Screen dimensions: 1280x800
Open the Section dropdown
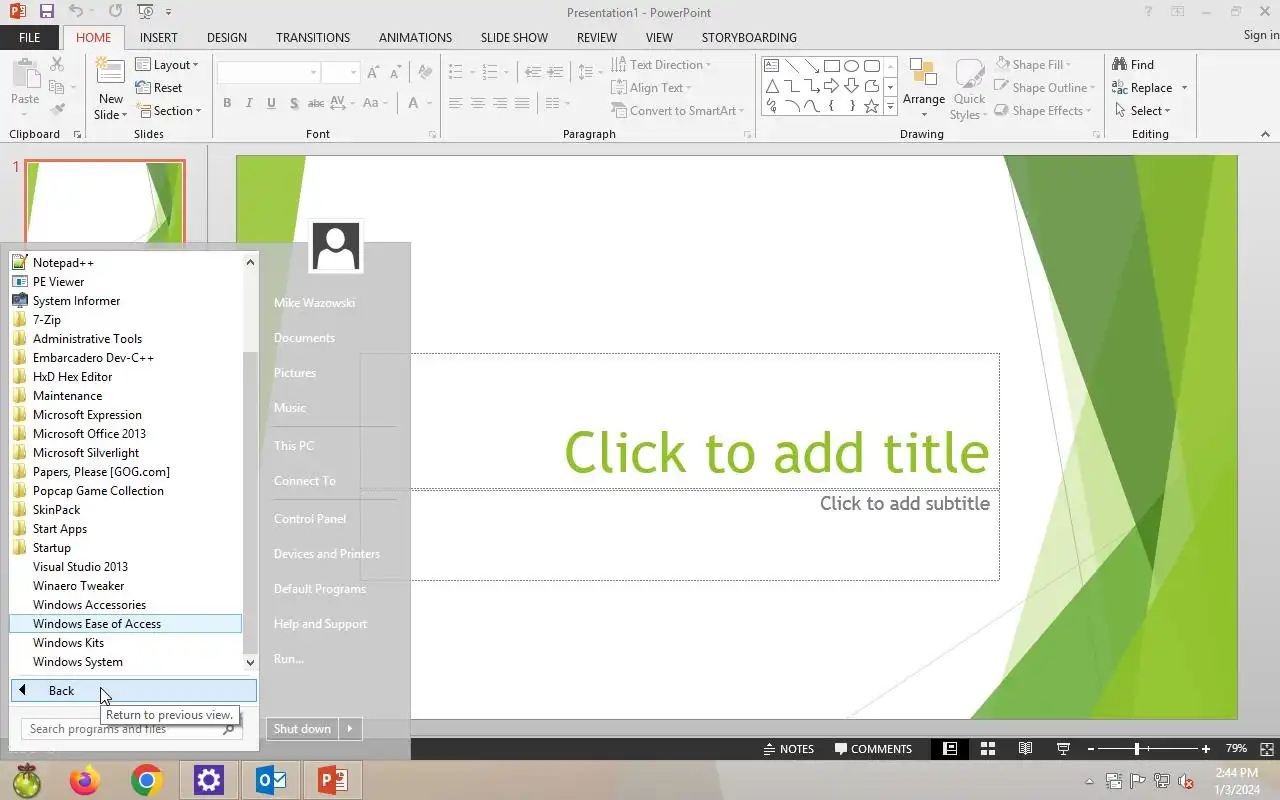click(170, 111)
